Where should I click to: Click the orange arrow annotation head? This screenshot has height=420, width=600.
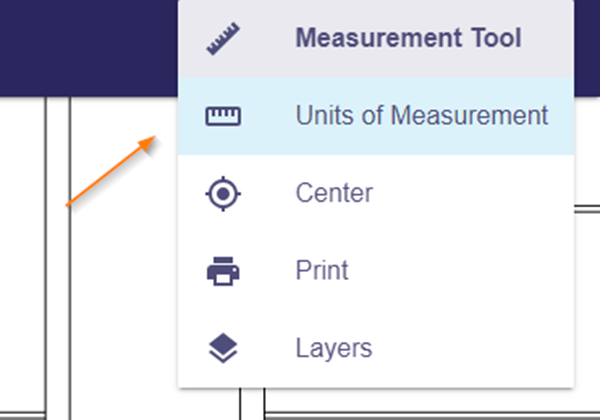[147, 143]
